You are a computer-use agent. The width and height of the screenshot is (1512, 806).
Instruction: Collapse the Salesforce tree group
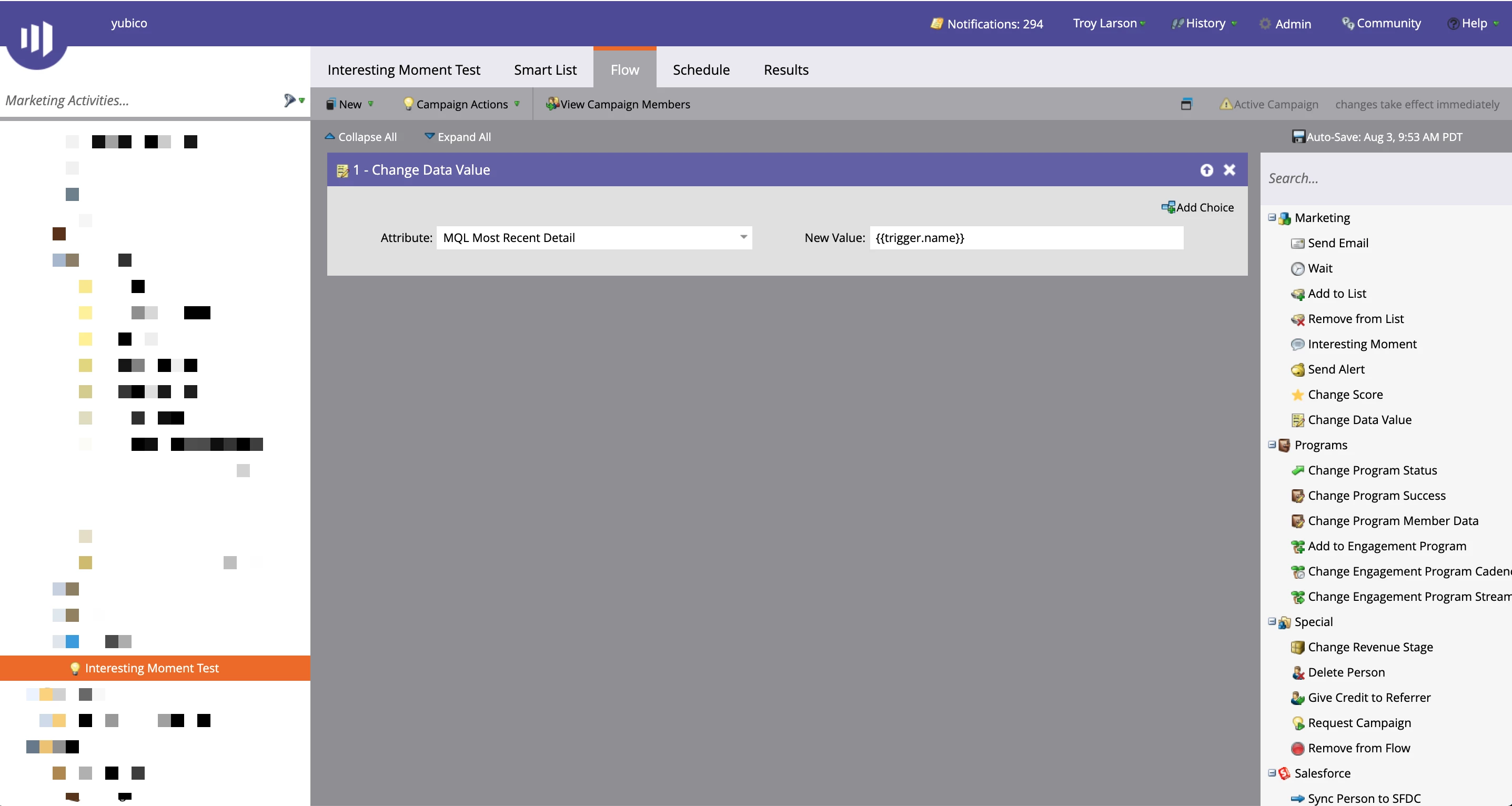(x=1272, y=772)
